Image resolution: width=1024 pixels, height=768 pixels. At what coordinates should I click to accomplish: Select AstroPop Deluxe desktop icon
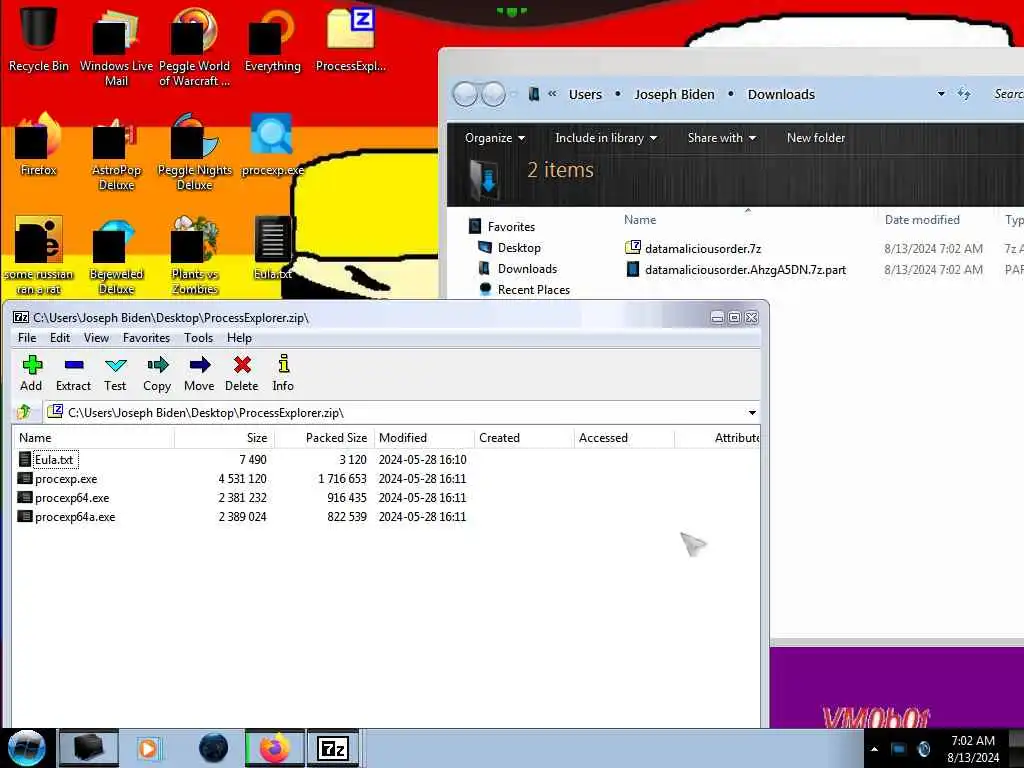(116, 152)
